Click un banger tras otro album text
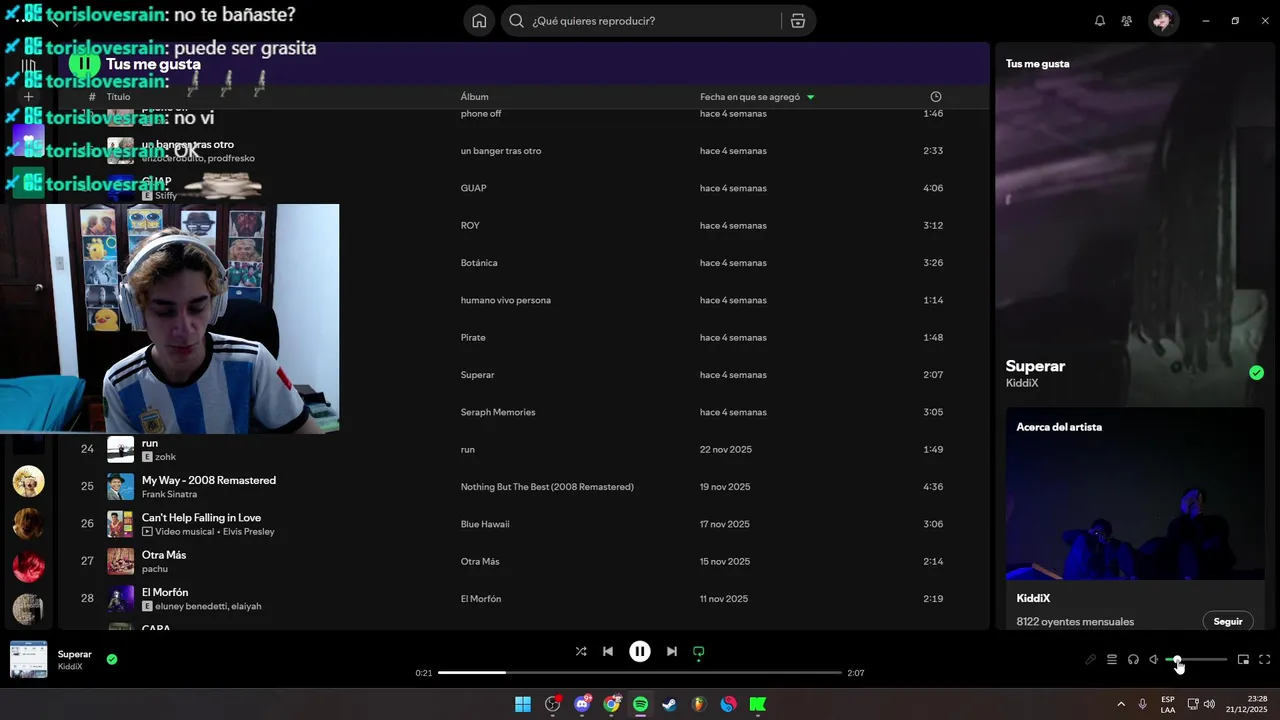Screen dimensions: 1280x720 tap(501, 151)
